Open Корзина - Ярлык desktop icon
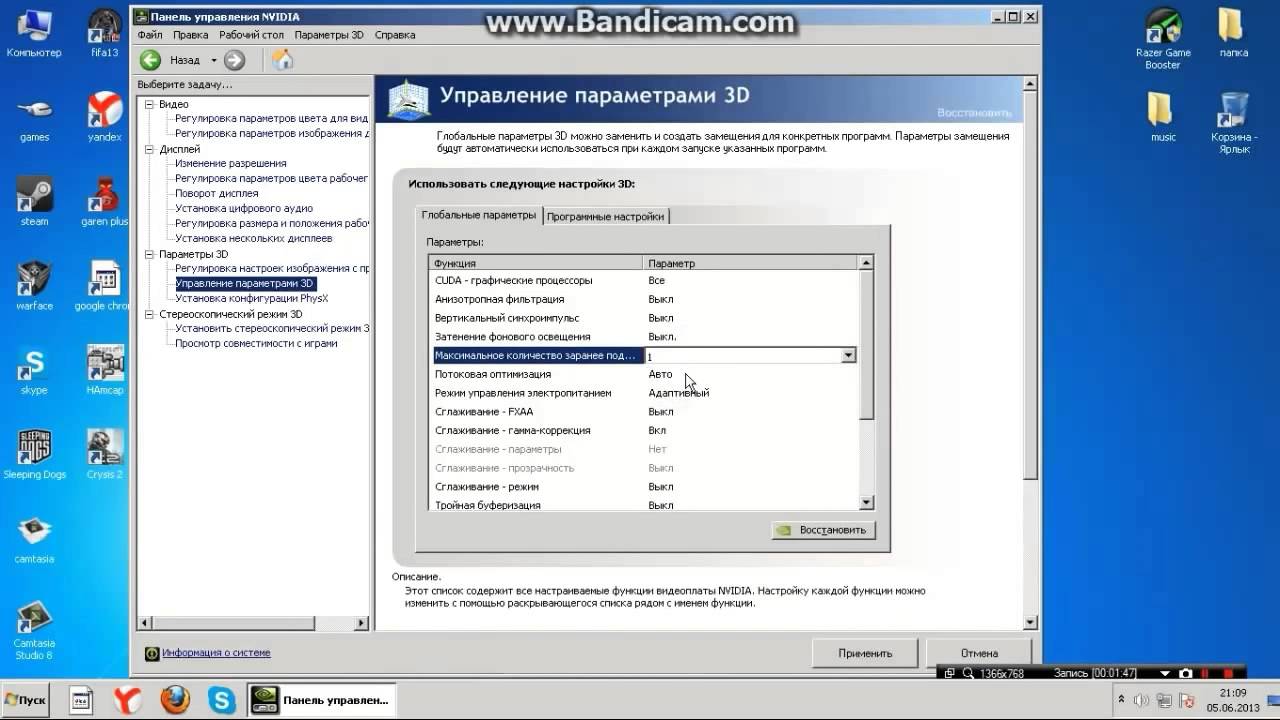The height and width of the screenshot is (720, 1280). (1233, 124)
